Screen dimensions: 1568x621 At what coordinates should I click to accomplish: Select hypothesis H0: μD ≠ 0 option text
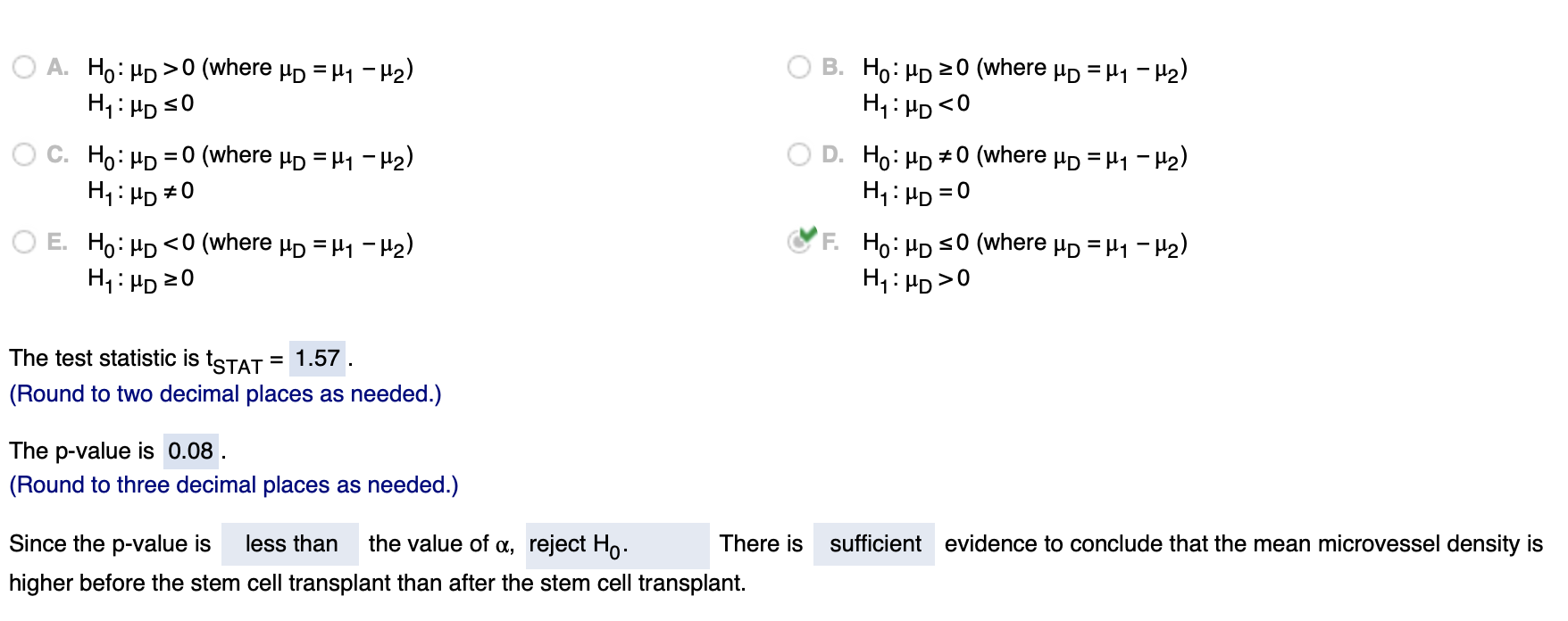[x=1022, y=155]
